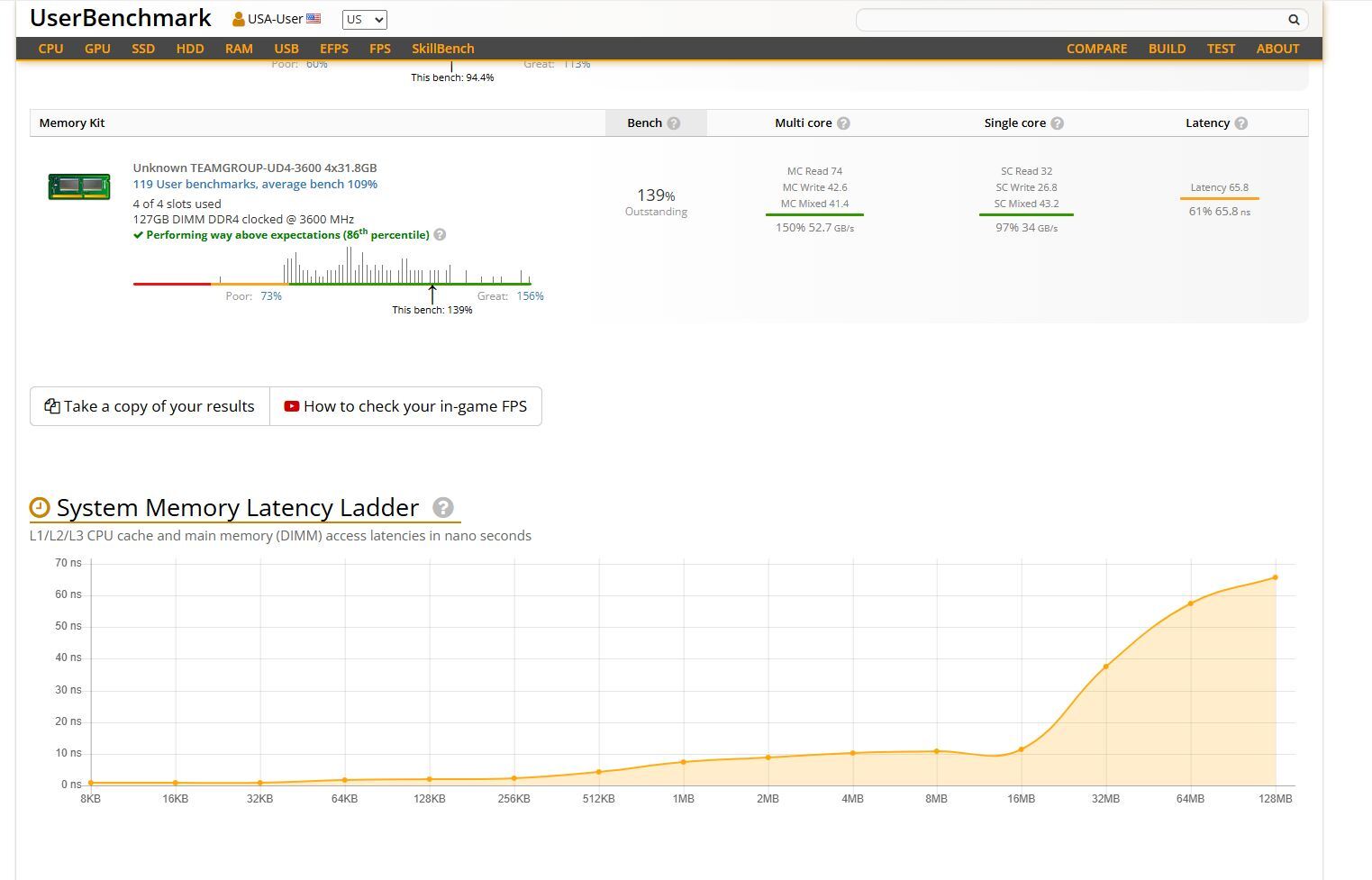Screen dimensions: 1372x880
Task: Go to the COMPARE page
Action: coord(1097,49)
